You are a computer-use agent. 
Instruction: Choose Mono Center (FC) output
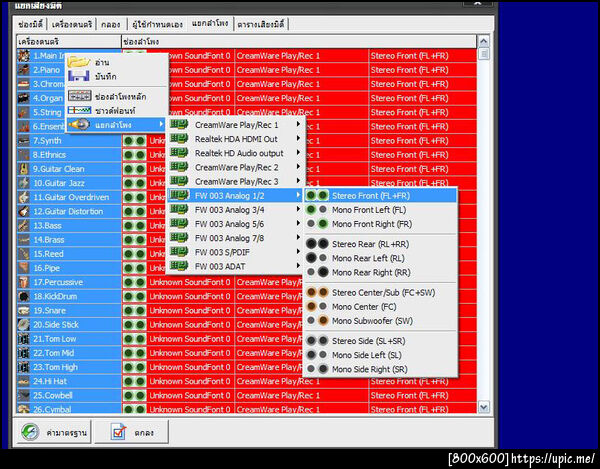381,307
